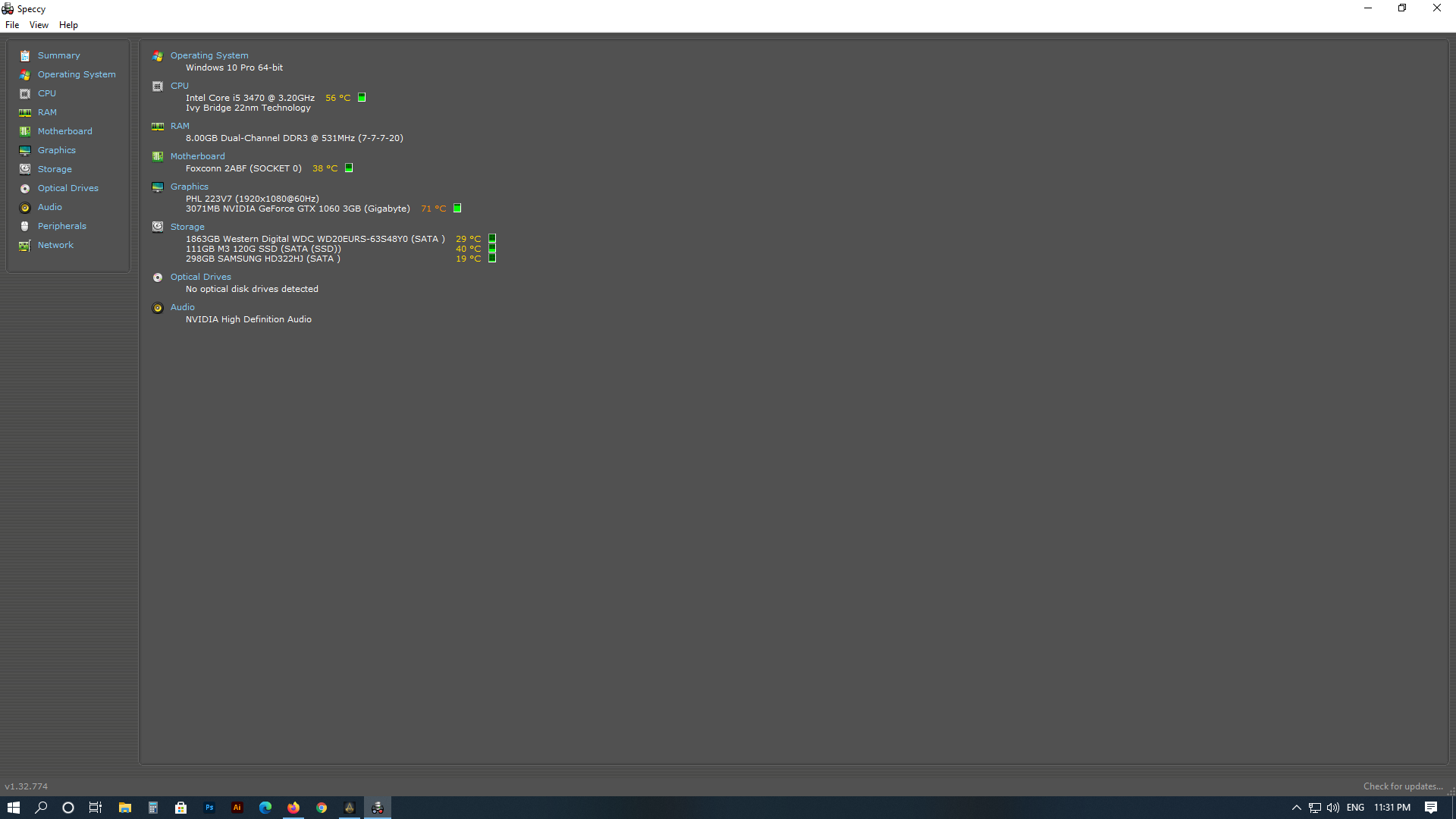The width and height of the screenshot is (1456, 819).
Task: Open Firefox from the taskbar
Action: coord(293,808)
